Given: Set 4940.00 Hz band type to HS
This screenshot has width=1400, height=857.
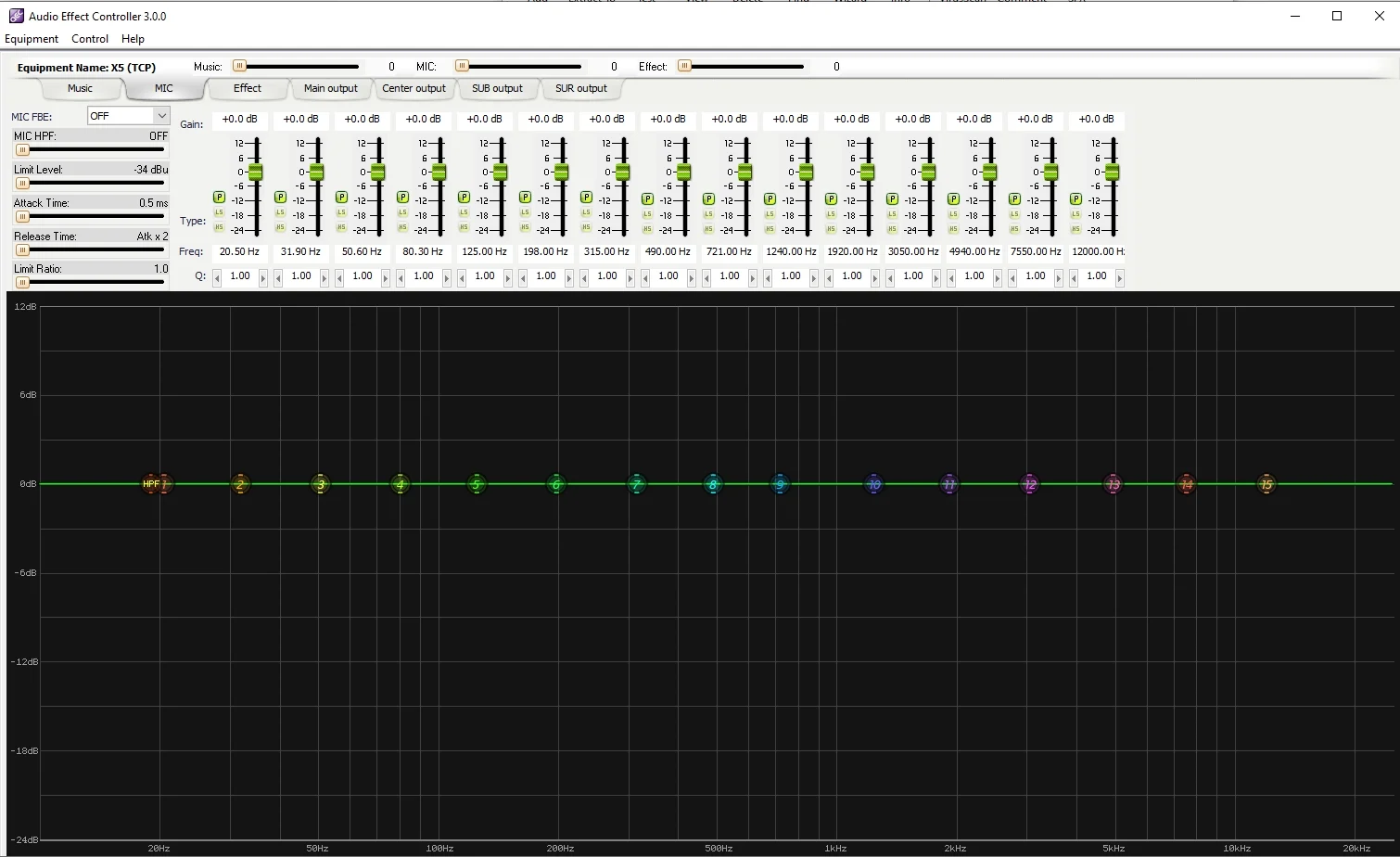Looking at the screenshot, I should [x=953, y=227].
